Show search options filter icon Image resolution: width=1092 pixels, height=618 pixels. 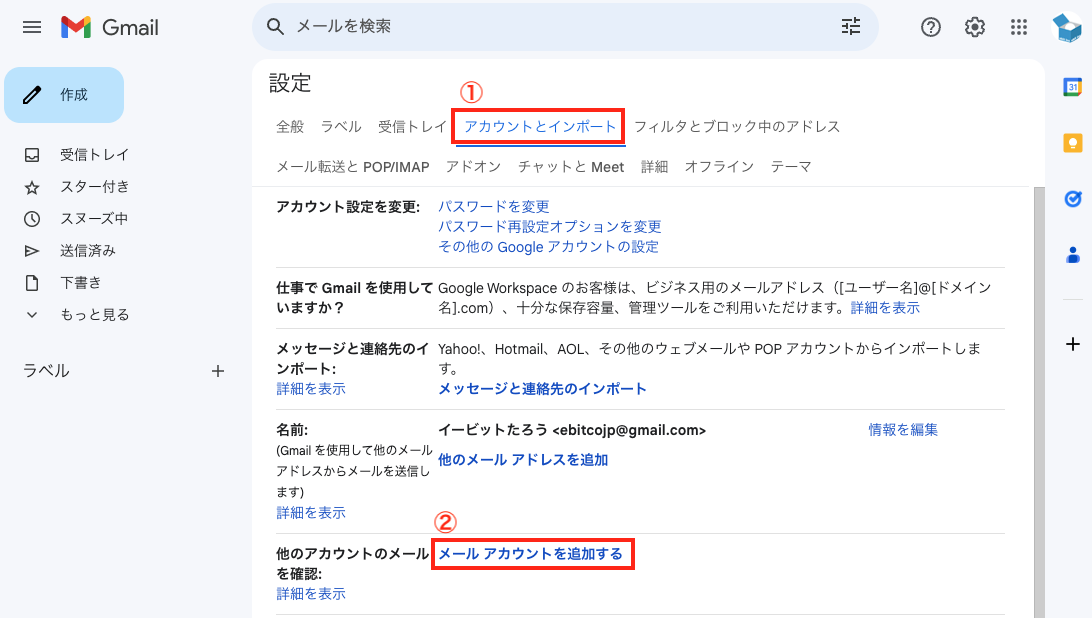pos(851,26)
